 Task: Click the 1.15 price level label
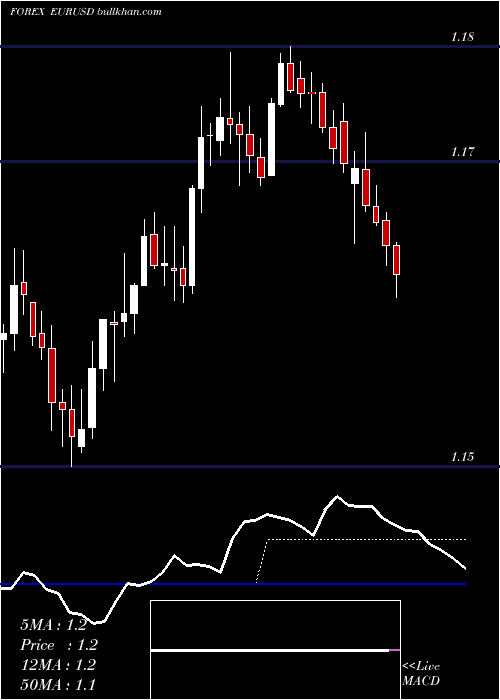pyautogui.click(x=462, y=457)
